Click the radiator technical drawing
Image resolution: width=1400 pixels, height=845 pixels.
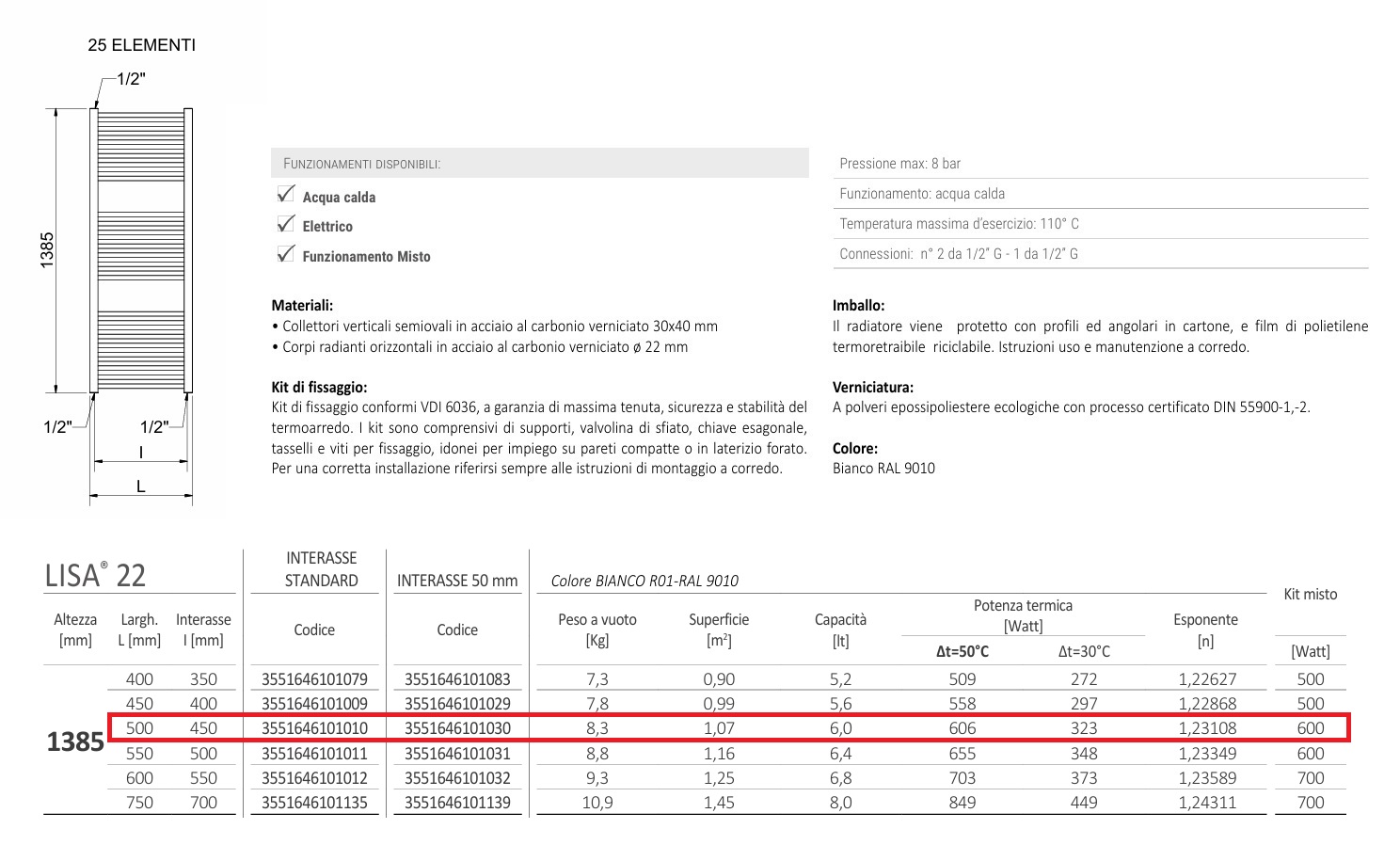[x=141, y=249]
